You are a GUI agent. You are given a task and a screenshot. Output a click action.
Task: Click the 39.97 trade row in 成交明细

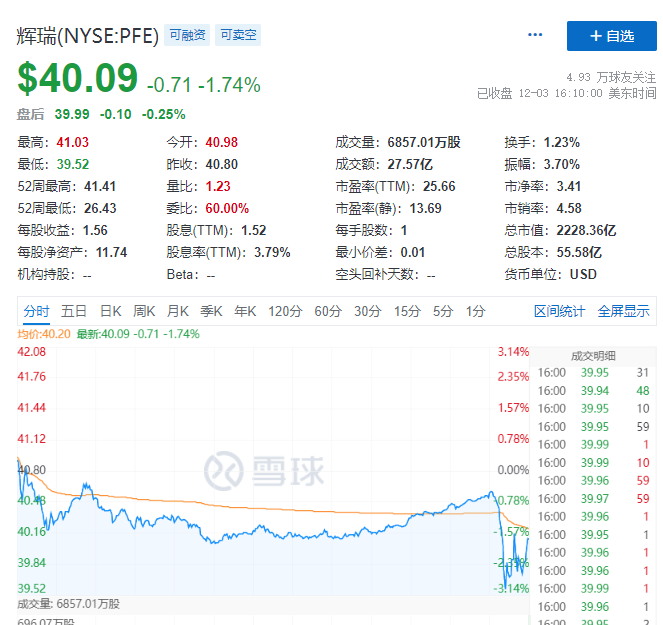point(593,499)
